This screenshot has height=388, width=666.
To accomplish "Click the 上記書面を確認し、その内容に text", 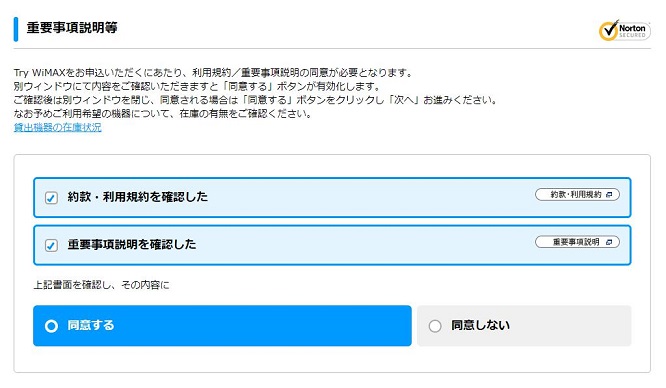I will pos(101,285).
